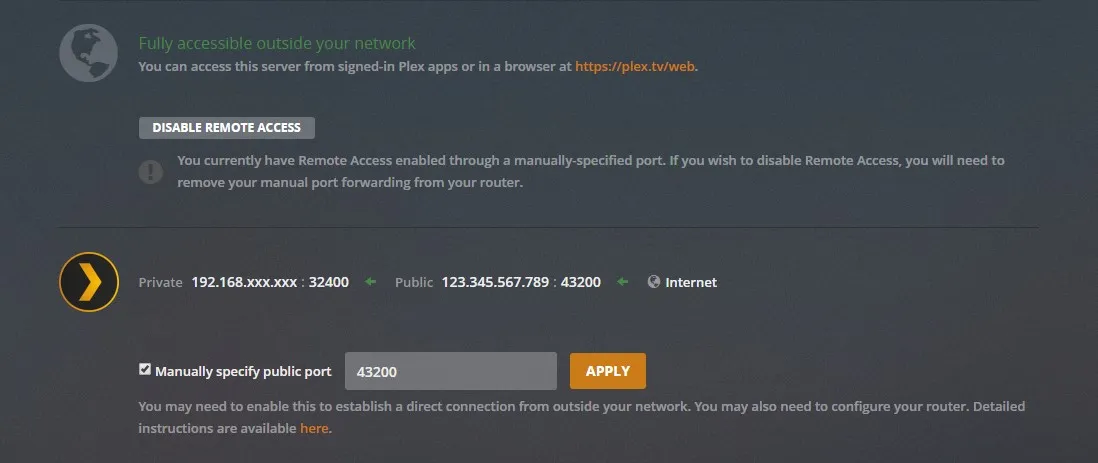
Task: Click the green arrow before the Internet globe
Action: (x=623, y=282)
